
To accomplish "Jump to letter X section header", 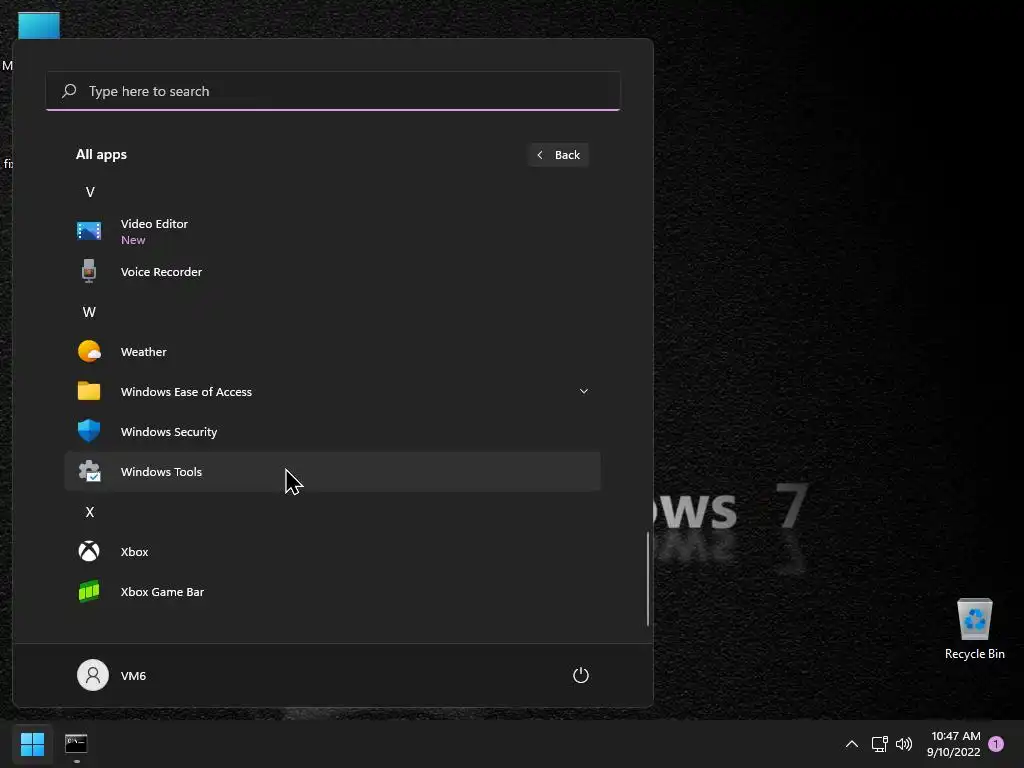I will point(90,512).
